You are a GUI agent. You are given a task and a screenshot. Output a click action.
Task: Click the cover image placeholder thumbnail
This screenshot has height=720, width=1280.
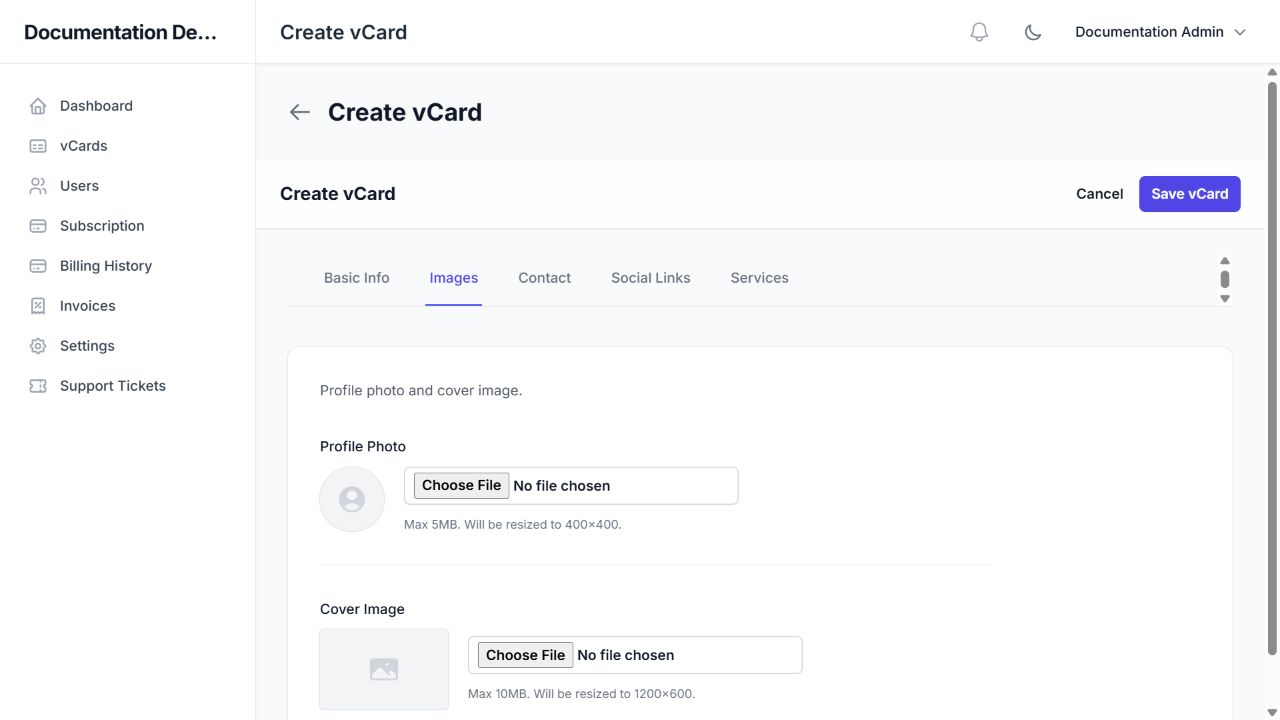[384, 669]
